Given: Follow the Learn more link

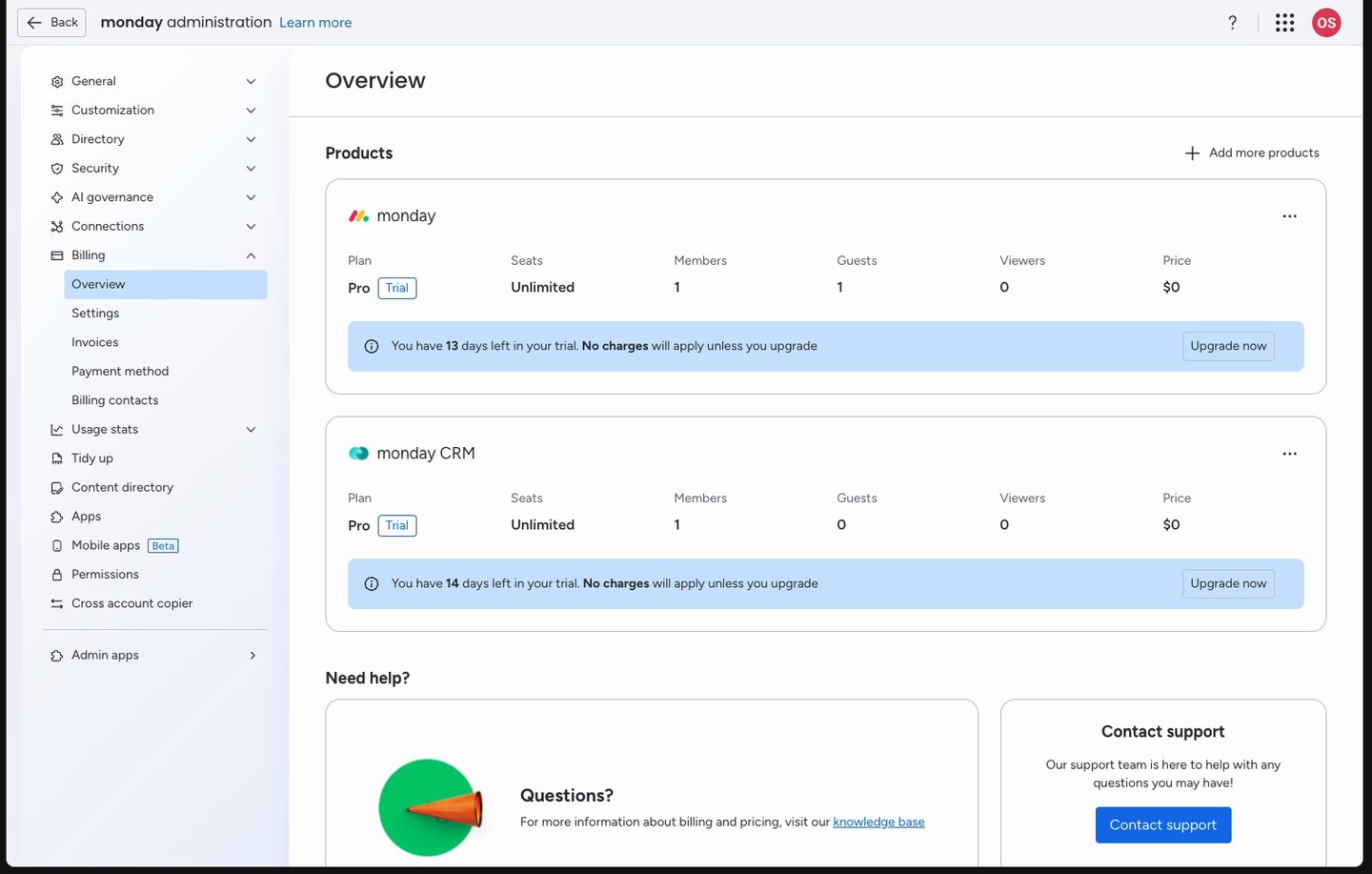Looking at the screenshot, I should pyautogui.click(x=315, y=23).
